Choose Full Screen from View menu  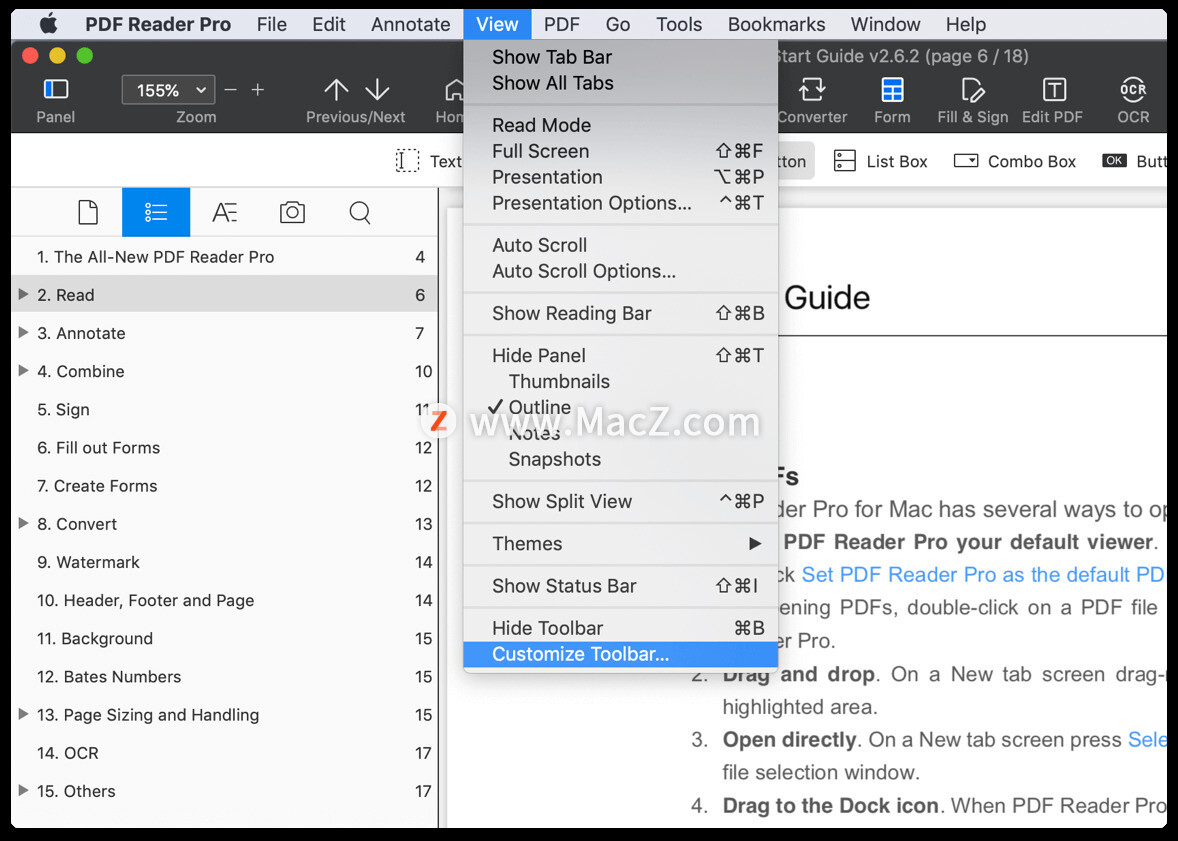coord(621,151)
